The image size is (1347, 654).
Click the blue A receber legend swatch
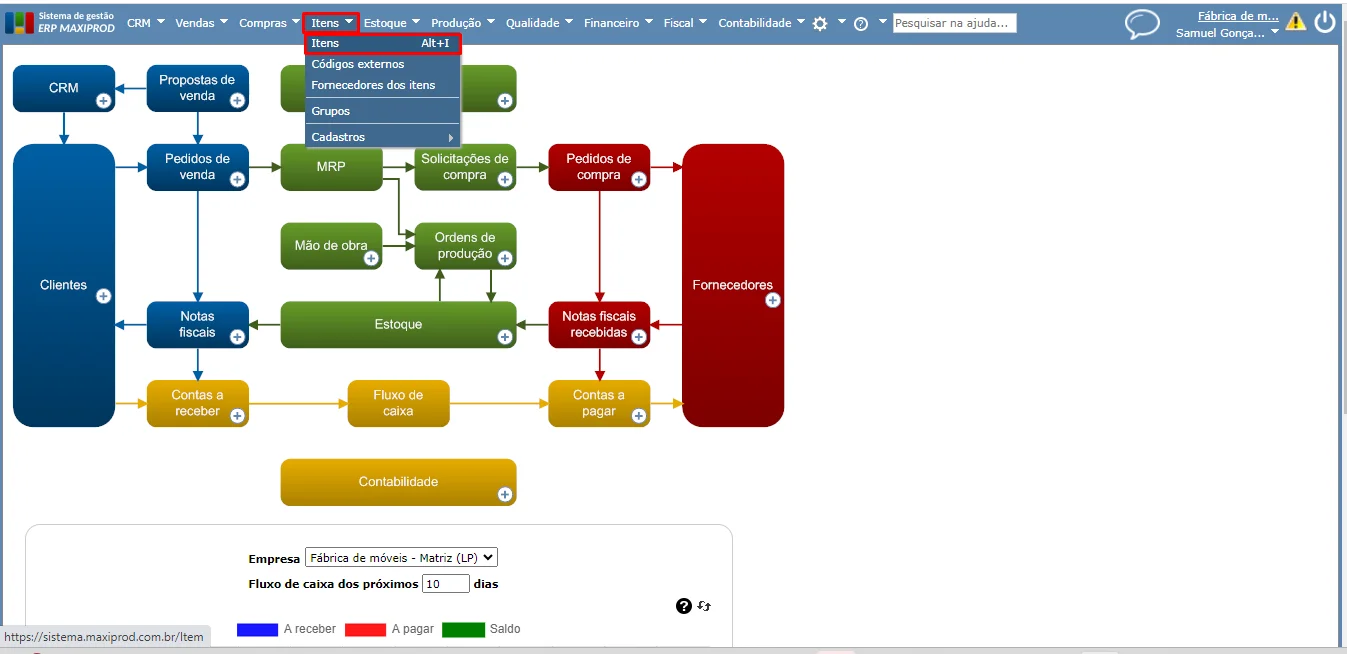tap(257, 630)
